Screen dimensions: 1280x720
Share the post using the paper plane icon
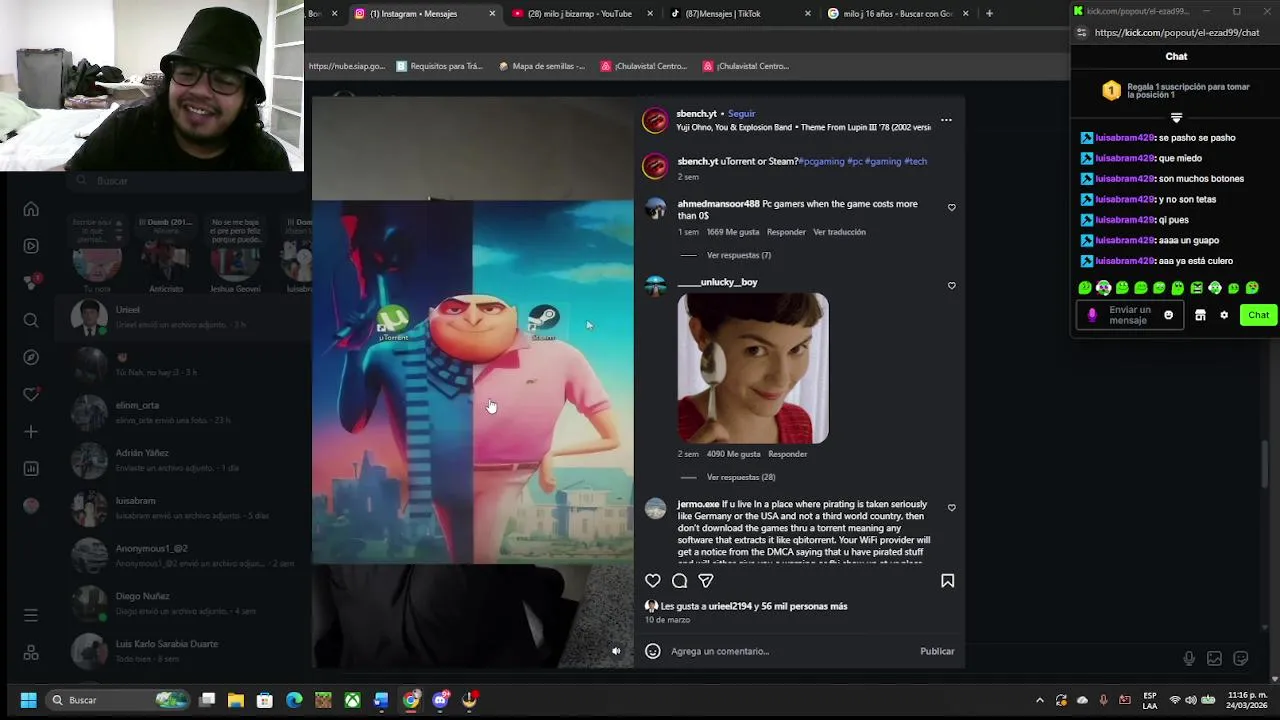(706, 581)
